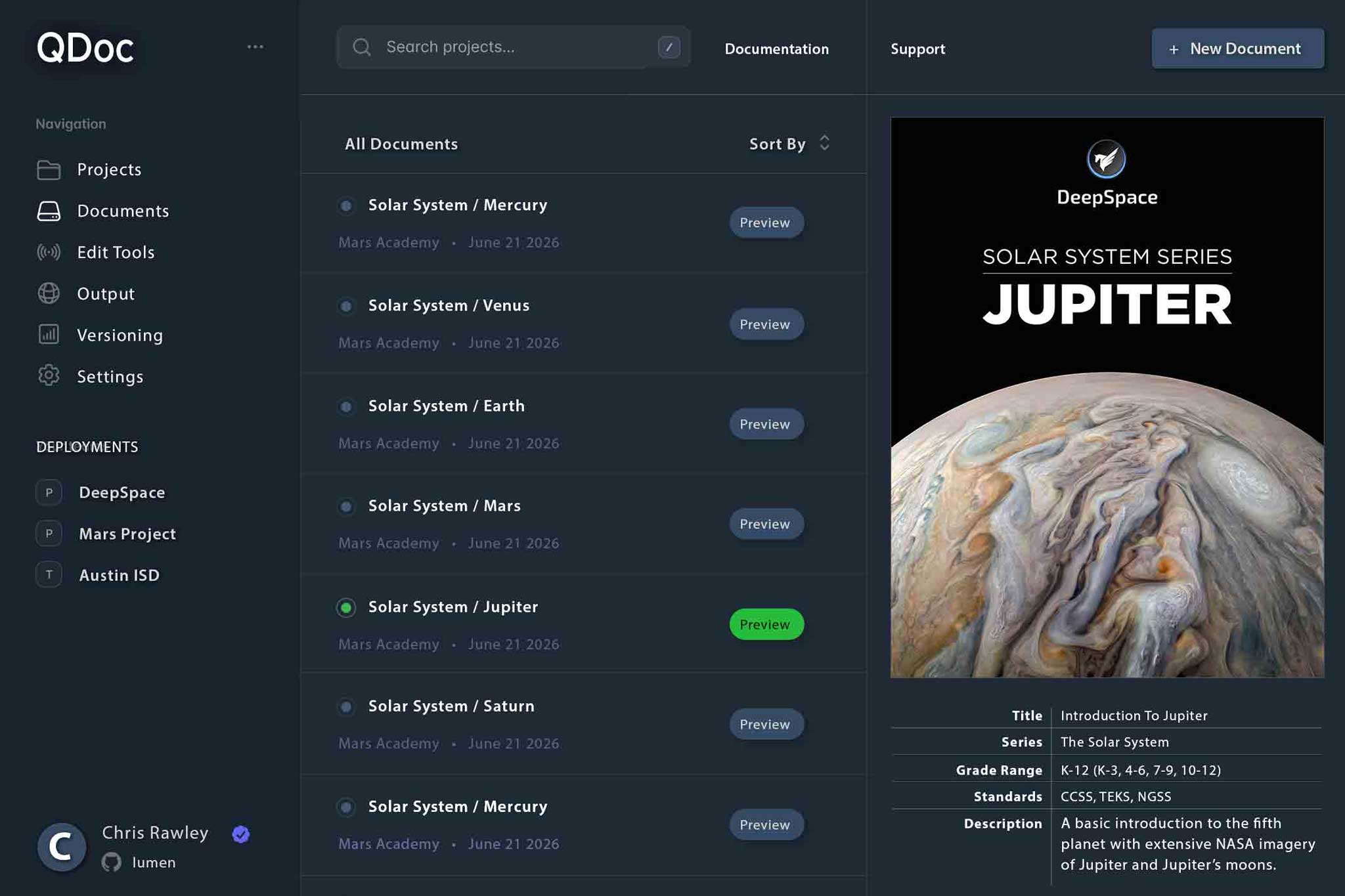Image resolution: width=1345 pixels, height=896 pixels.
Task: Click the Documents drive icon
Action: (x=49, y=211)
